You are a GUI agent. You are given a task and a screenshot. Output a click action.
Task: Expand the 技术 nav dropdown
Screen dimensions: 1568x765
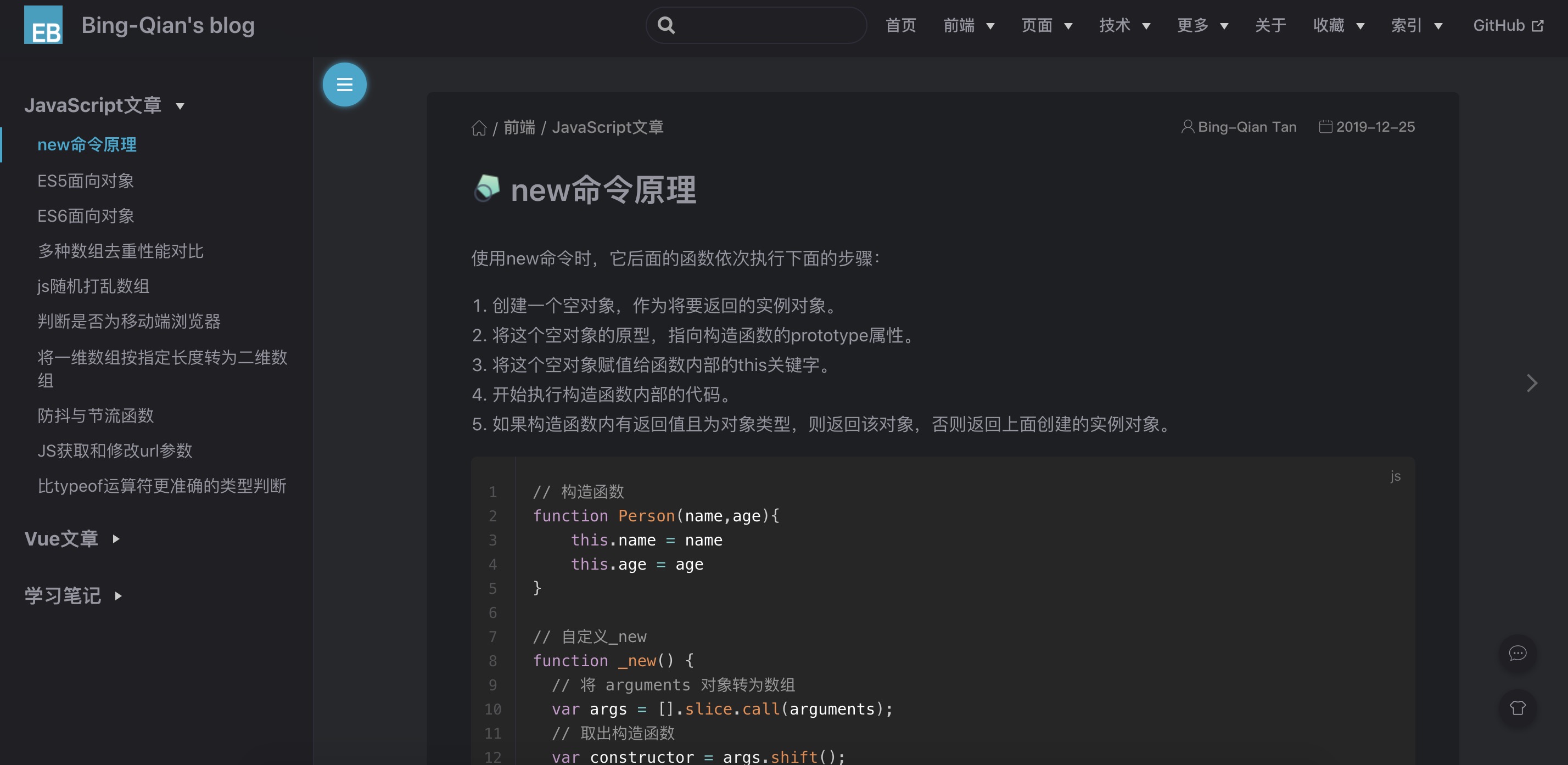click(1124, 25)
